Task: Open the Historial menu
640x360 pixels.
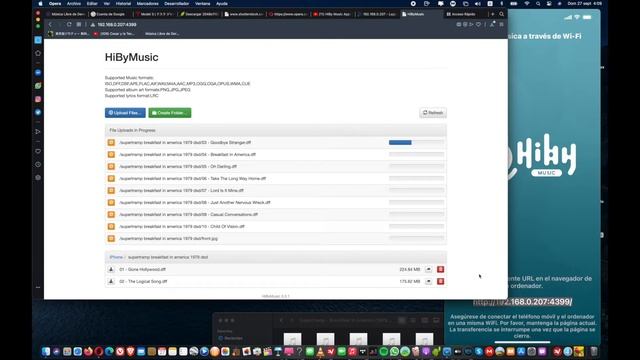Action: pyautogui.click(x=123, y=4)
